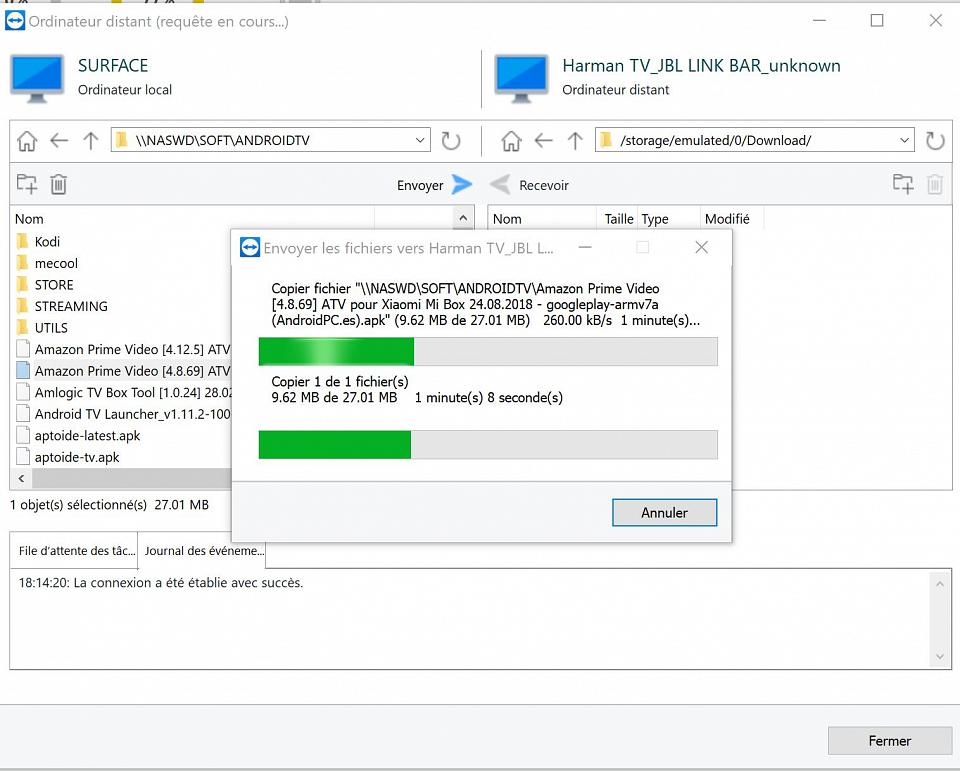Screen dimensions: 960x771
Task: Click TeamViewer logo in main title bar
Action: (x=15, y=21)
